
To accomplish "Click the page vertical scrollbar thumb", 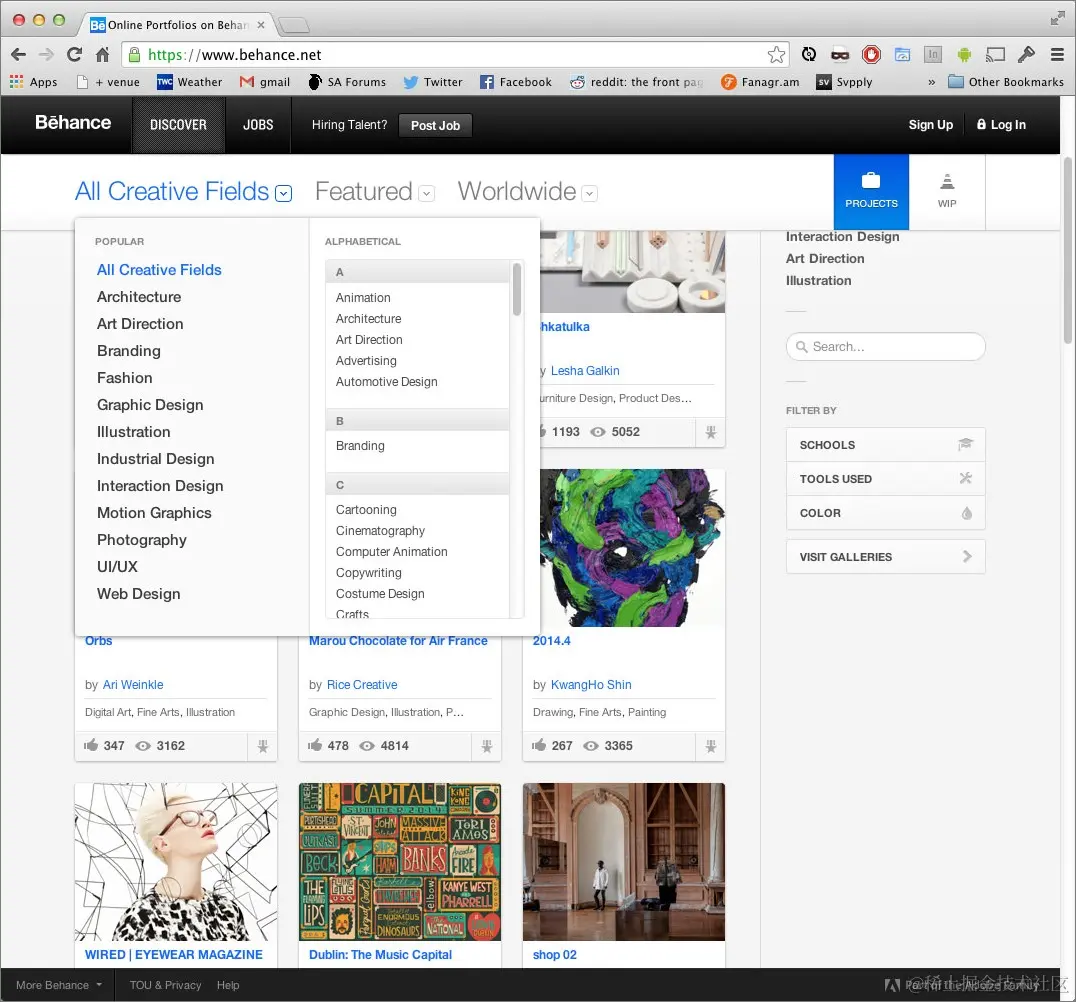I will point(1067,250).
